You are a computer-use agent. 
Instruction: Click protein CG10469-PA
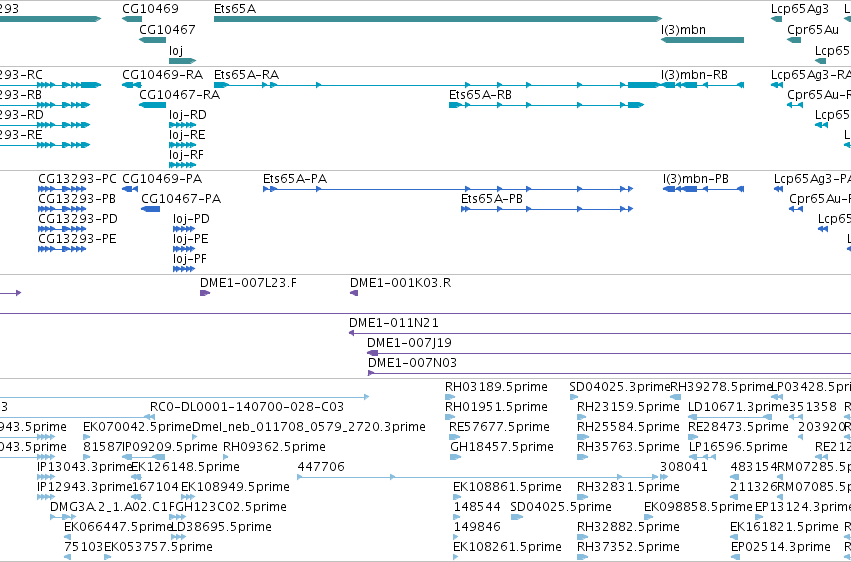point(162,178)
